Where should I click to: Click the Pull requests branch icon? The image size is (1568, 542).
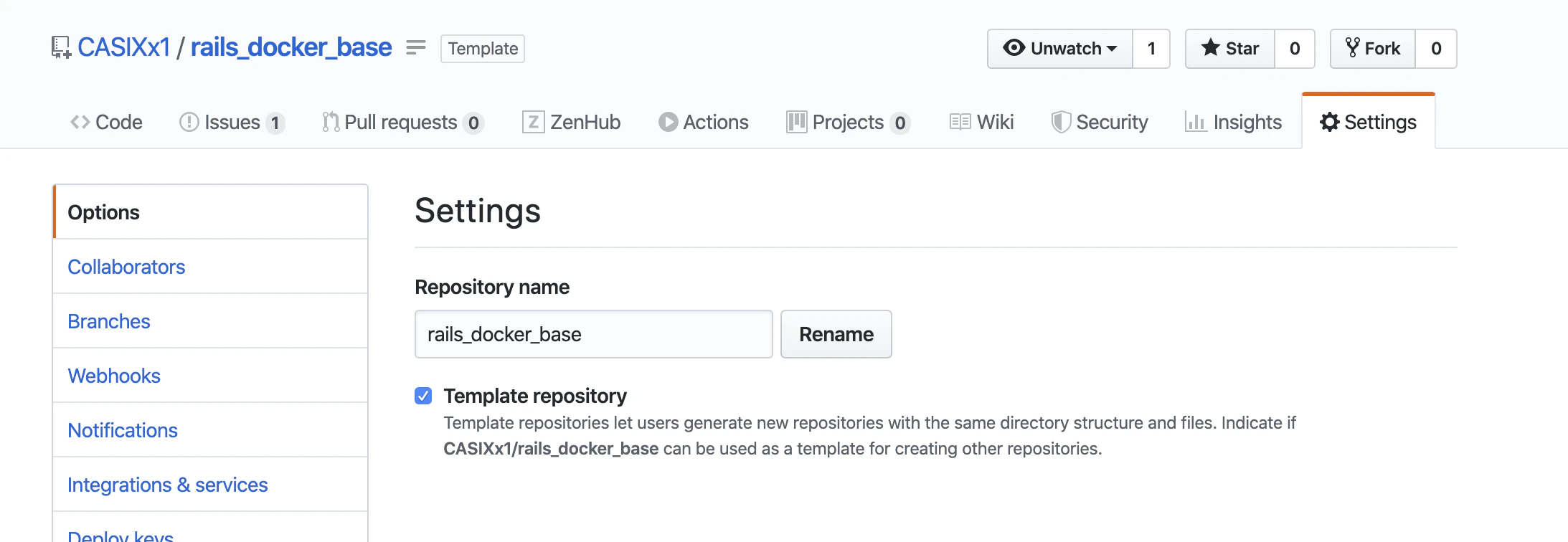pos(331,122)
